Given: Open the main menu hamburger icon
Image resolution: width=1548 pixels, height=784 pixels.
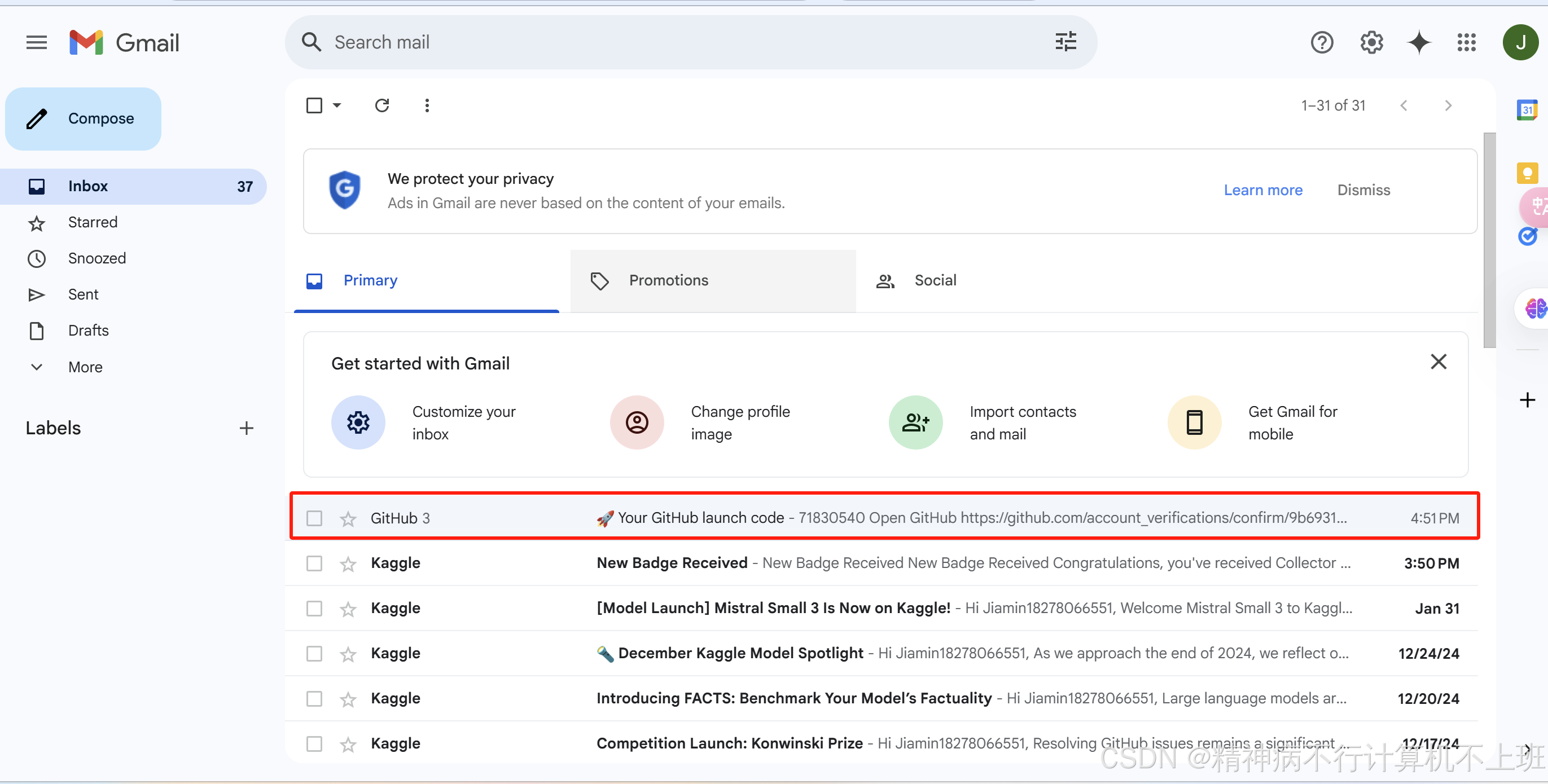Looking at the screenshot, I should 36,43.
